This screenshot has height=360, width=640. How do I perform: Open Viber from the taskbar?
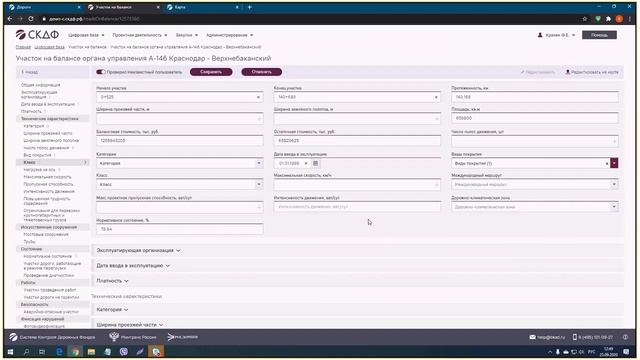[x=124, y=351]
